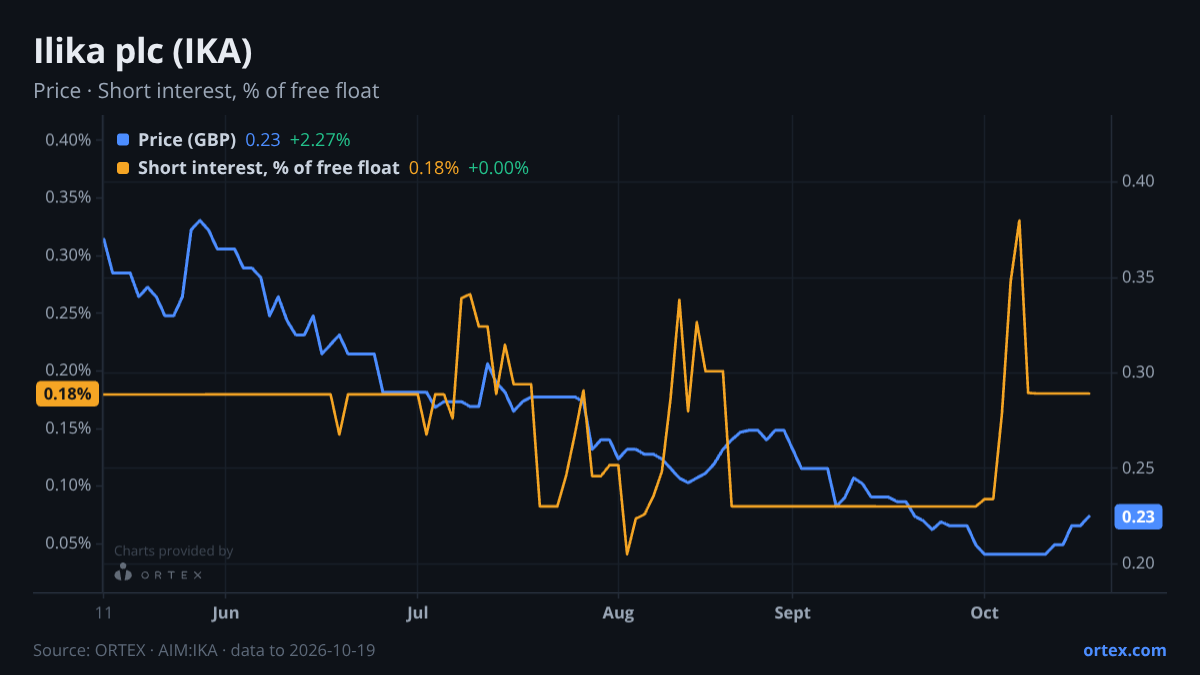Click the blue Price (GBP) legend swatch
This screenshot has height=675, width=1200.
(123, 140)
